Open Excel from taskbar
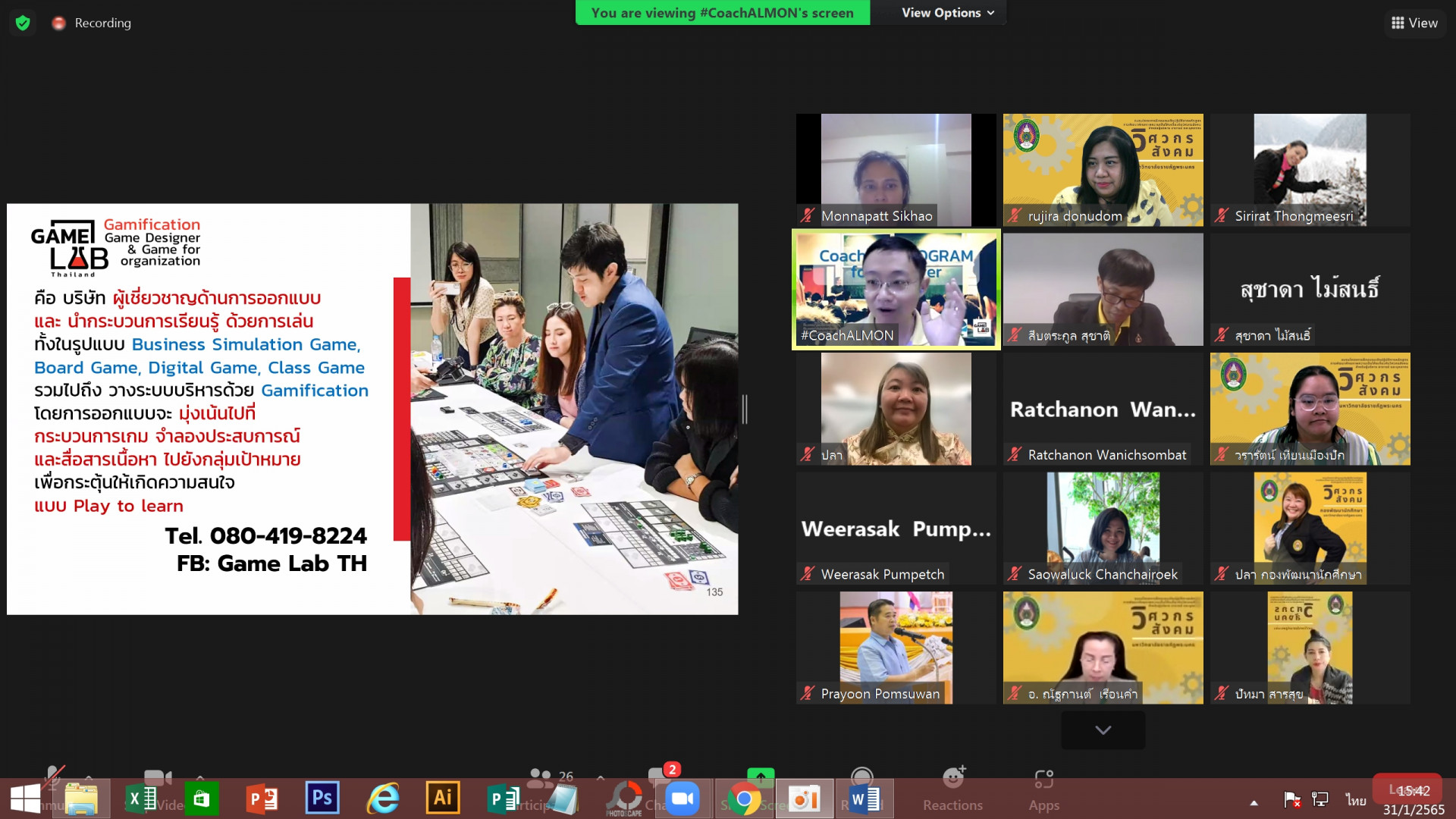 pyautogui.click(x=141, y=799)
